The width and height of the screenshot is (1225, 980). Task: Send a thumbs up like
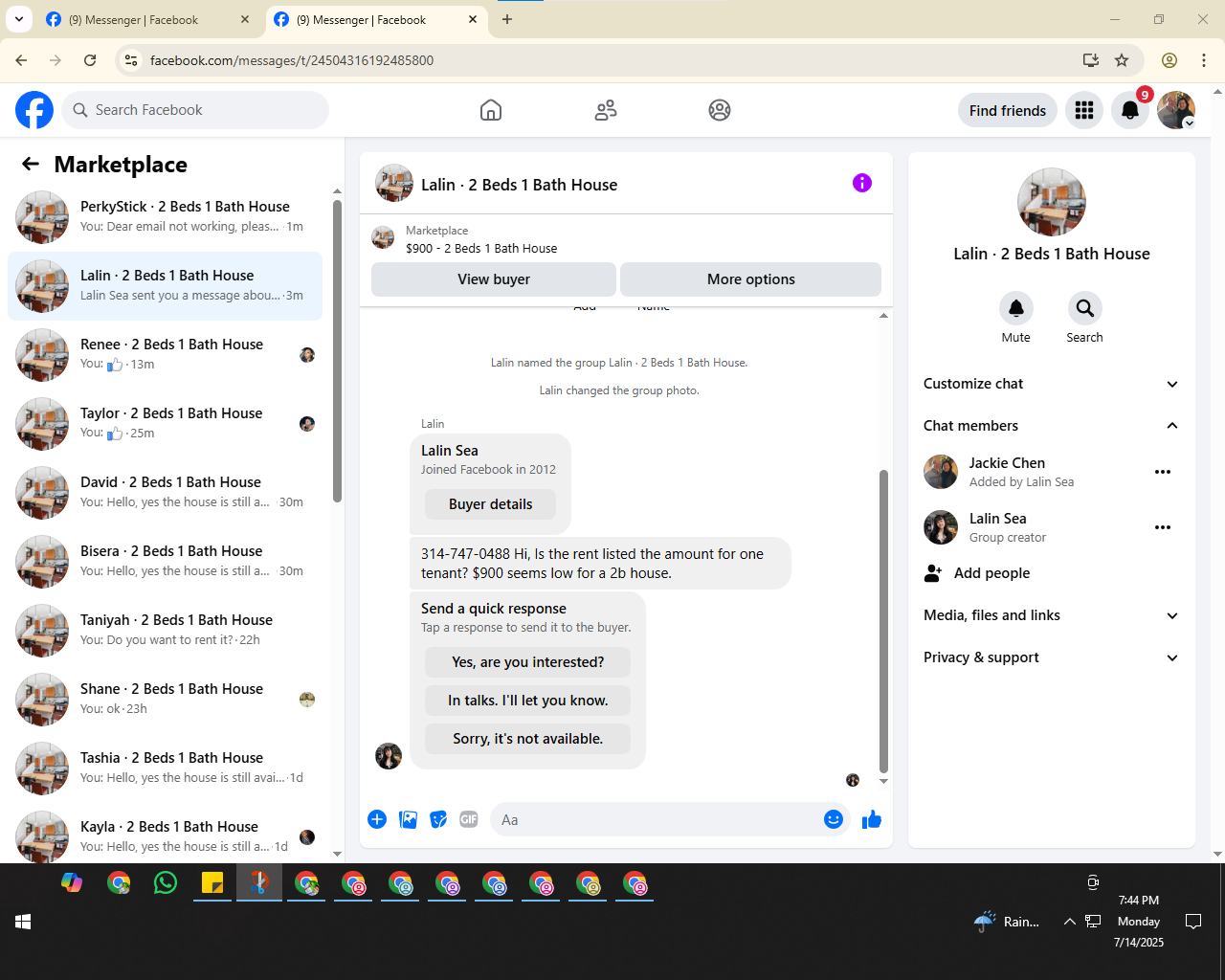(872, 819)
